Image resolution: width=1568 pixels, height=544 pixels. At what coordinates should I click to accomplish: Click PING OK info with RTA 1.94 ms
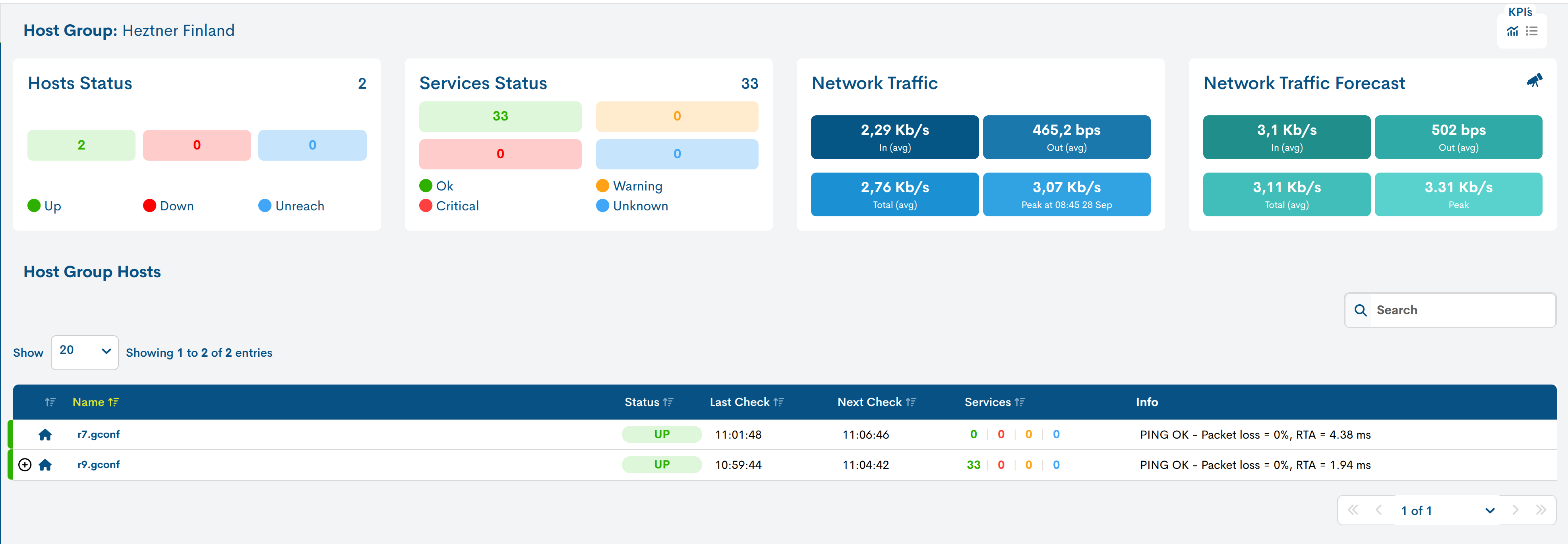[1255, 465]
